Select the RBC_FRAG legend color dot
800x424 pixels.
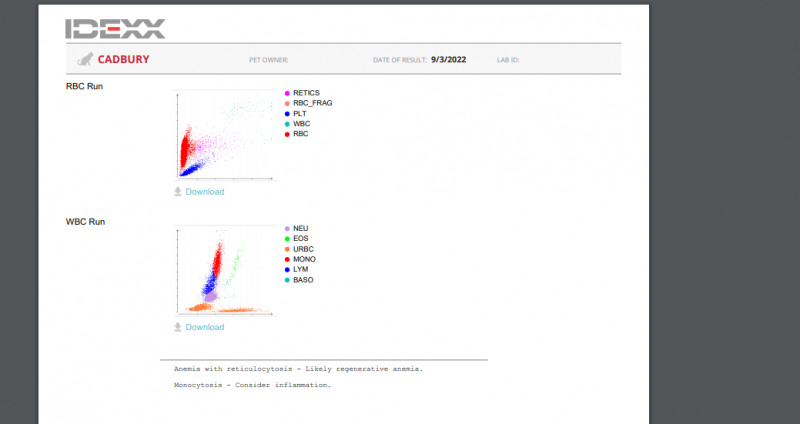tap(287, 103)
